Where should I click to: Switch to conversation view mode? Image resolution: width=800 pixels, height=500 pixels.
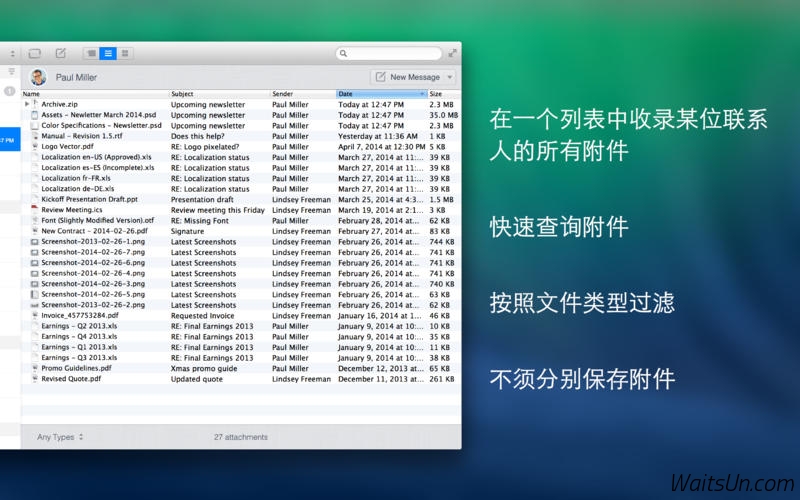point(91,53)
